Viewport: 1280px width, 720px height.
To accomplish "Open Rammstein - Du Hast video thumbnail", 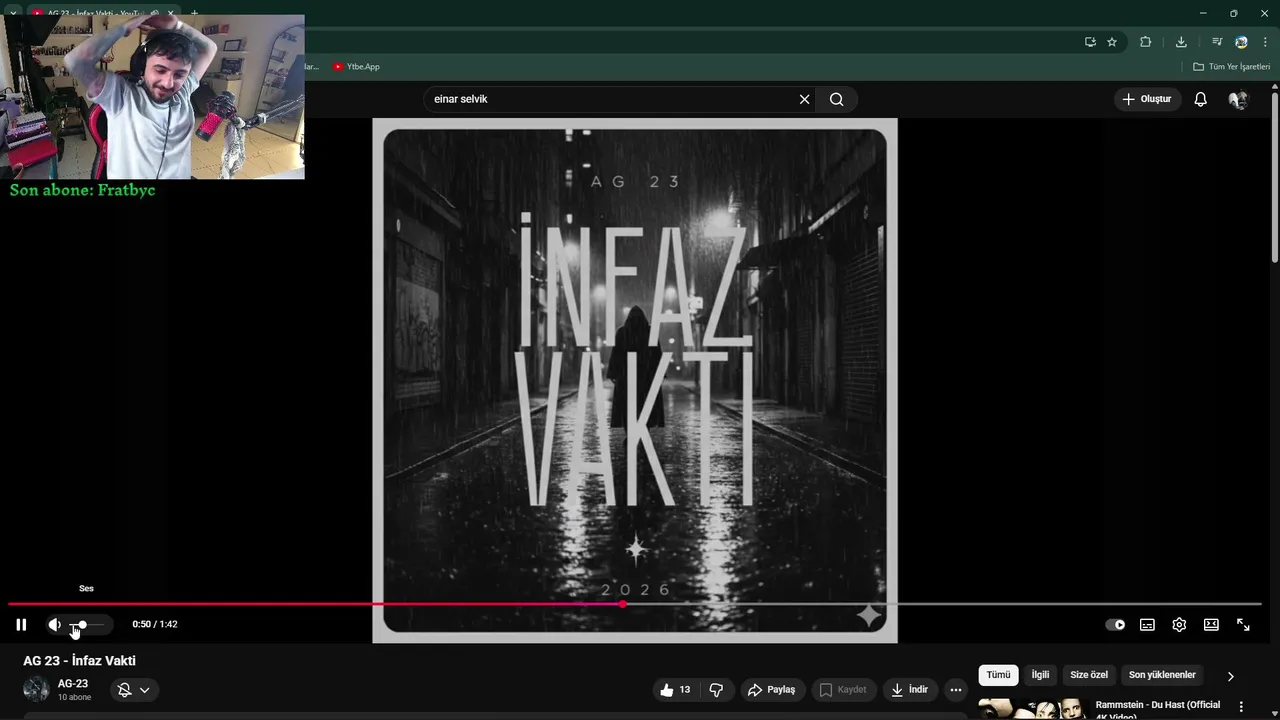I will (1033, 709).
